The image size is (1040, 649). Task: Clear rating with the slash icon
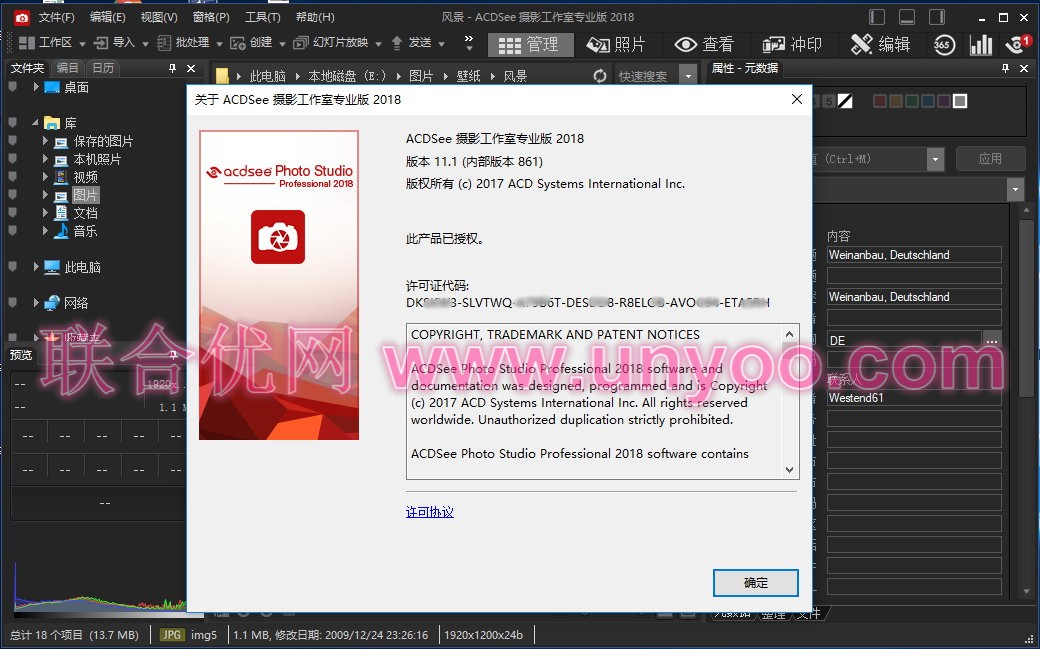pyautogui.click(x=845, y=101)
